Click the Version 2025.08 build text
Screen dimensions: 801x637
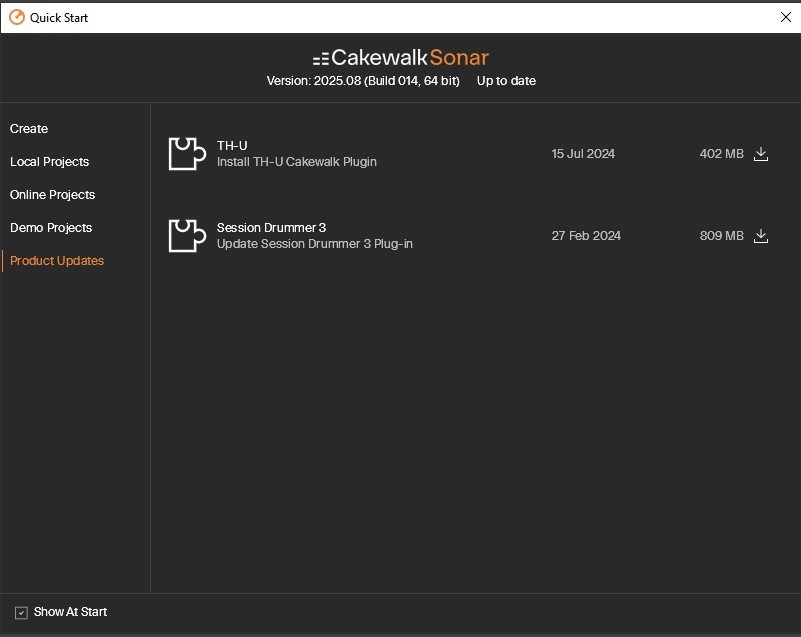(x=363, y=81)
